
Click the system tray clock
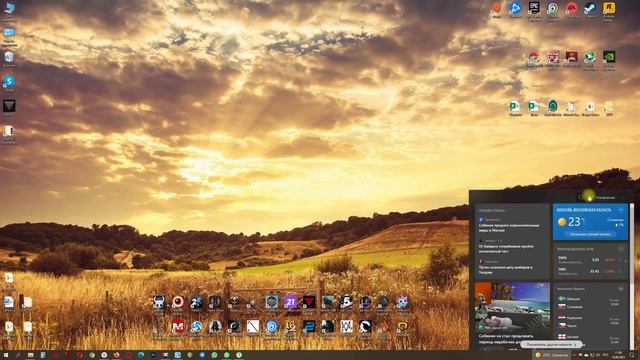(618, 355)
